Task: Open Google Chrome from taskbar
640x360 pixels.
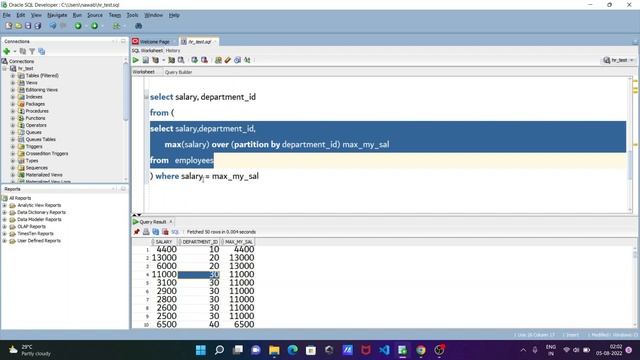Action: (421, 350)
